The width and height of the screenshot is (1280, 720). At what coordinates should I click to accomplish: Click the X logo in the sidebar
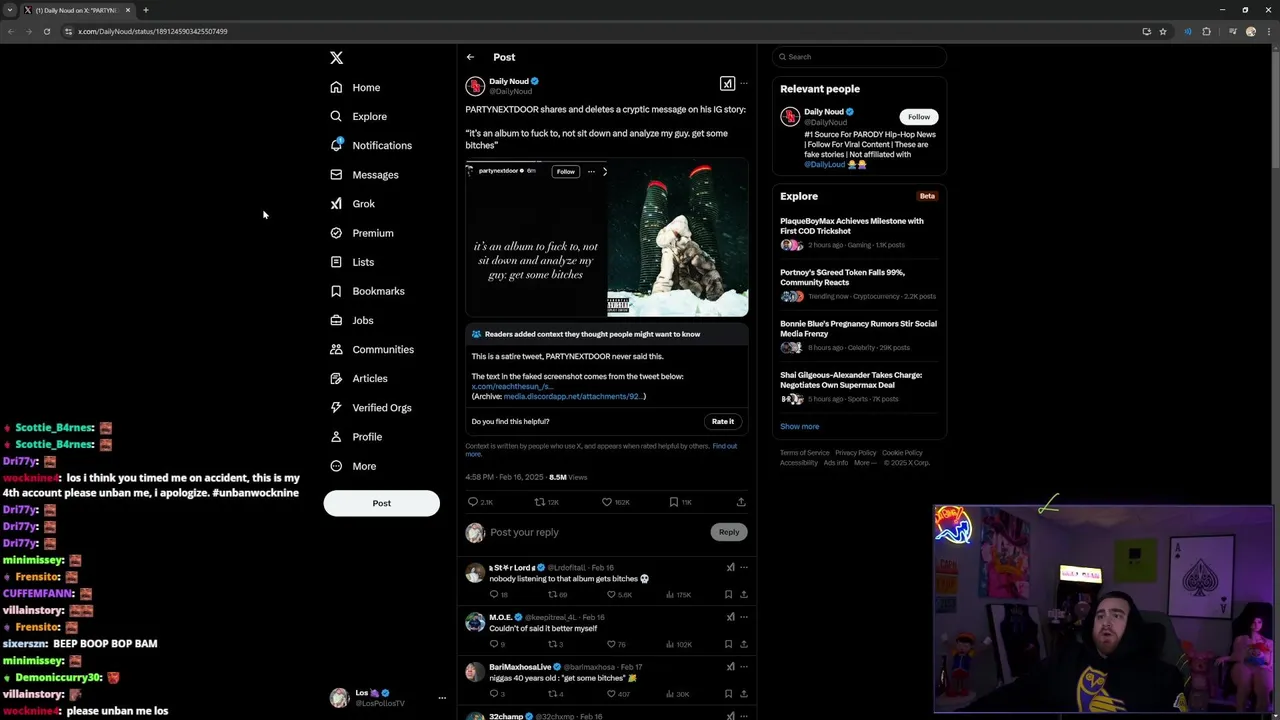[x=336, y=58]
